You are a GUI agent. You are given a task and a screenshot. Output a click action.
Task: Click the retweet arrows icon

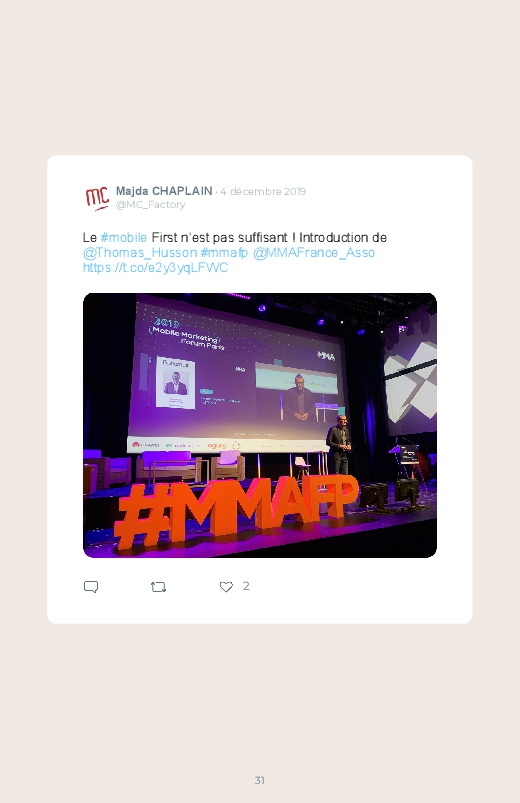click(158, 587)
